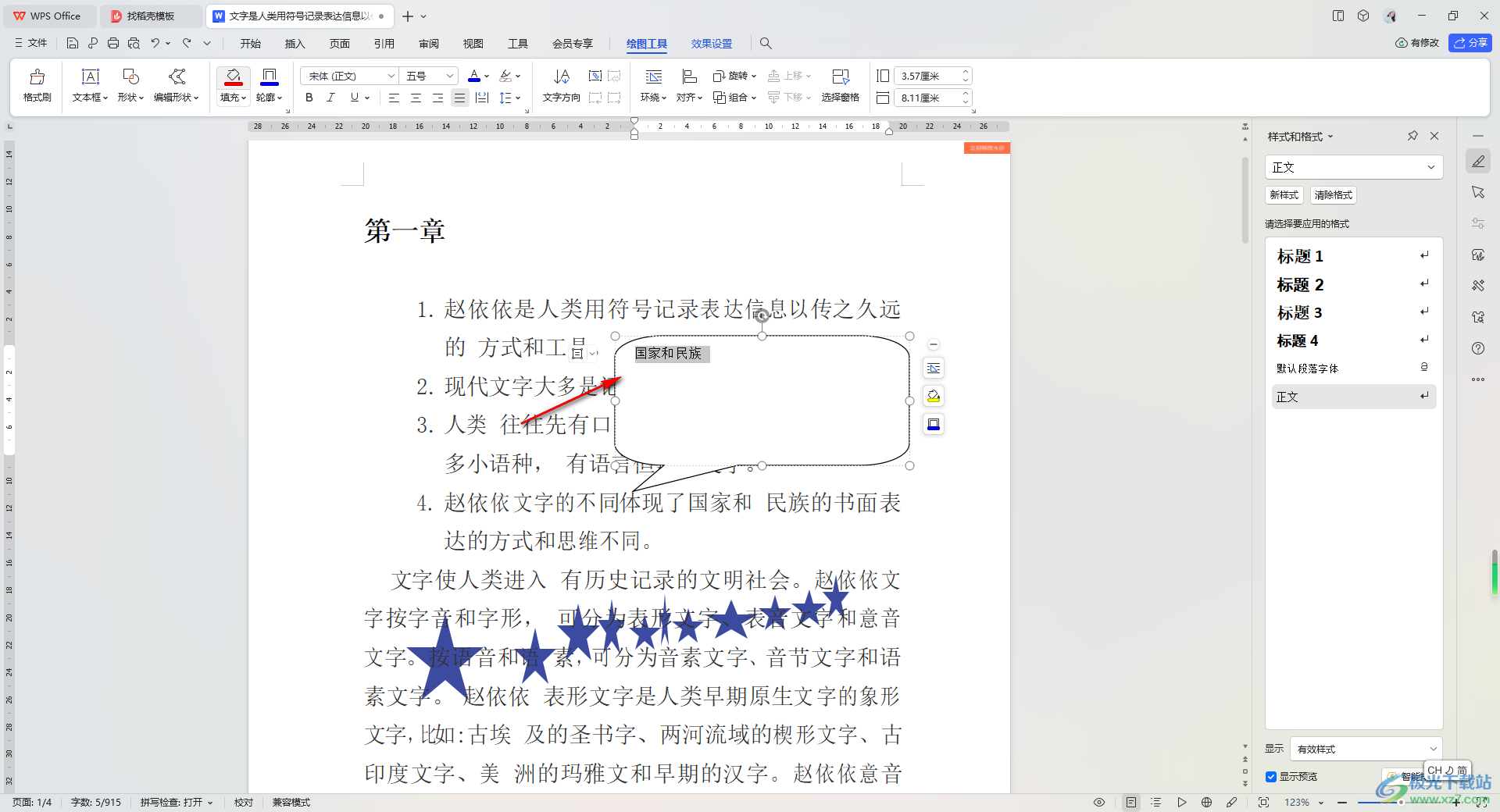Select the 默认段落字体 style
Screen dimensions: 1500x812
(1353, 369)
